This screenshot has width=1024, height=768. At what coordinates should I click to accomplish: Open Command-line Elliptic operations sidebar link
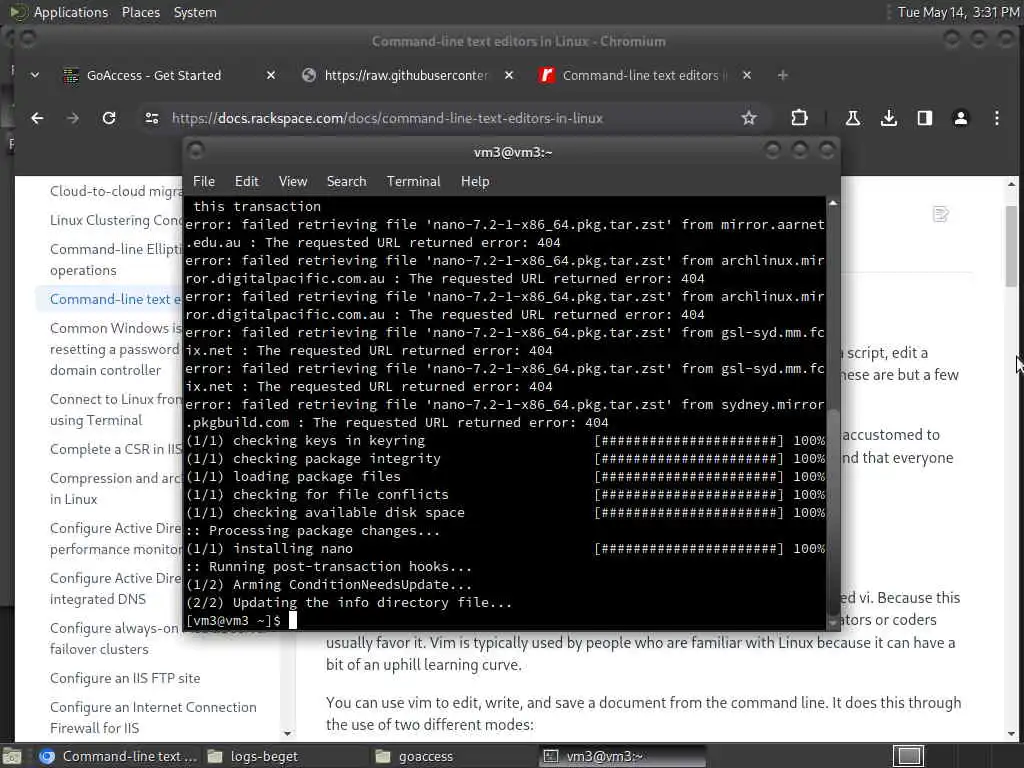[x=116, y=259]
